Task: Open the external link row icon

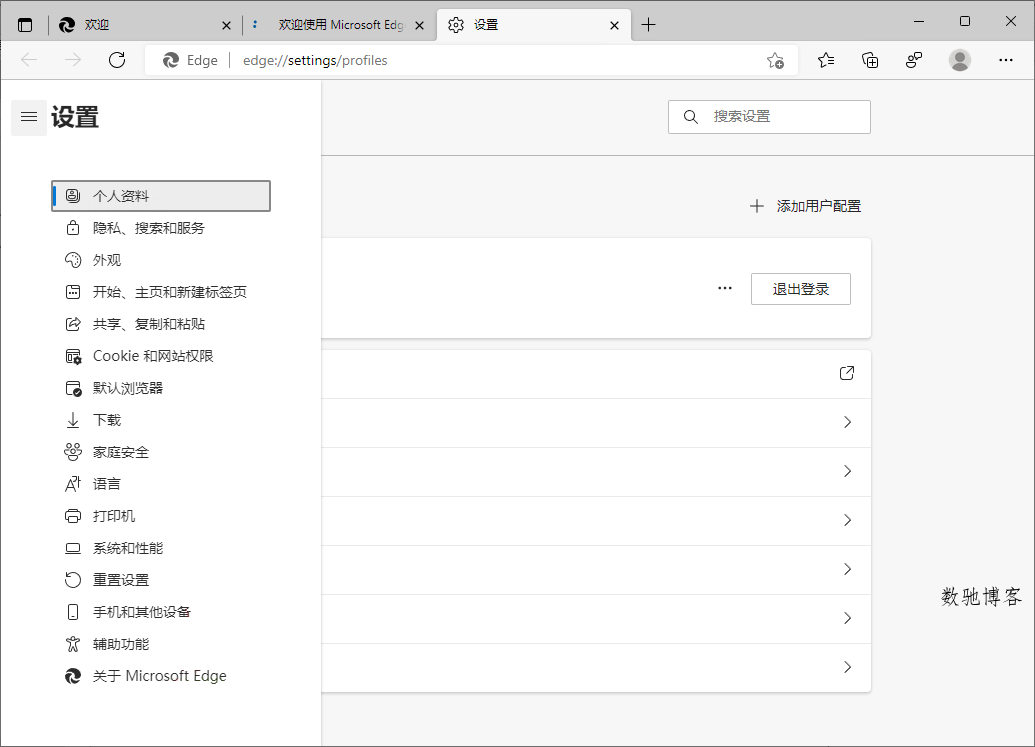Action: coord(847,374)
